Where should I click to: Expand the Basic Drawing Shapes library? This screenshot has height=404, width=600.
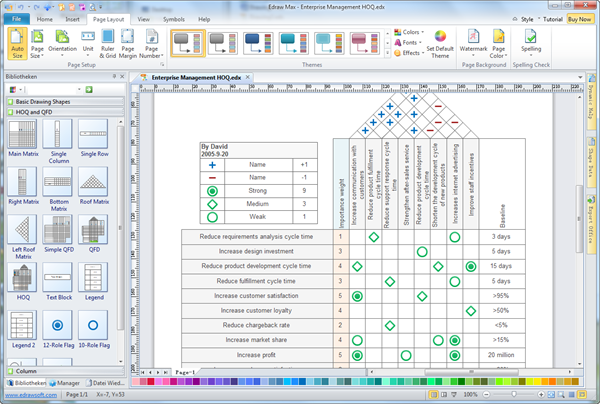click(65, 102)
